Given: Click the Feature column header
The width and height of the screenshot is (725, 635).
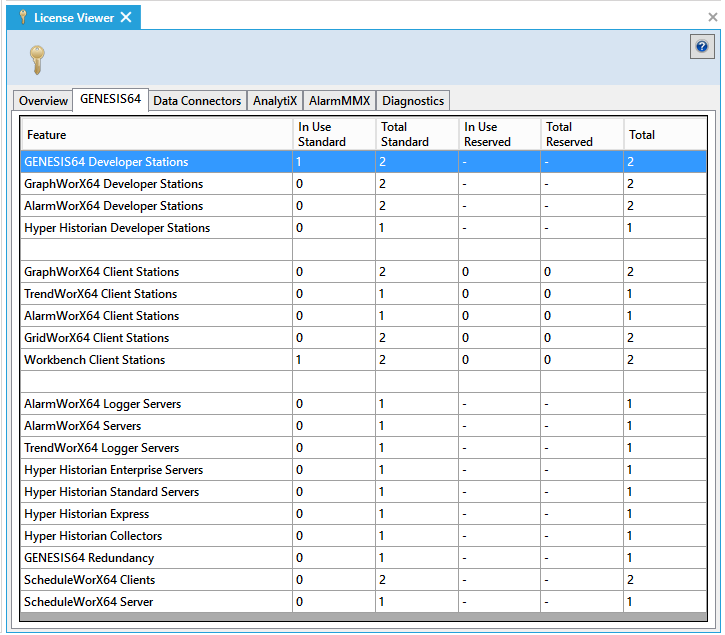Looking at the screenshot, I should coord(47,135).
